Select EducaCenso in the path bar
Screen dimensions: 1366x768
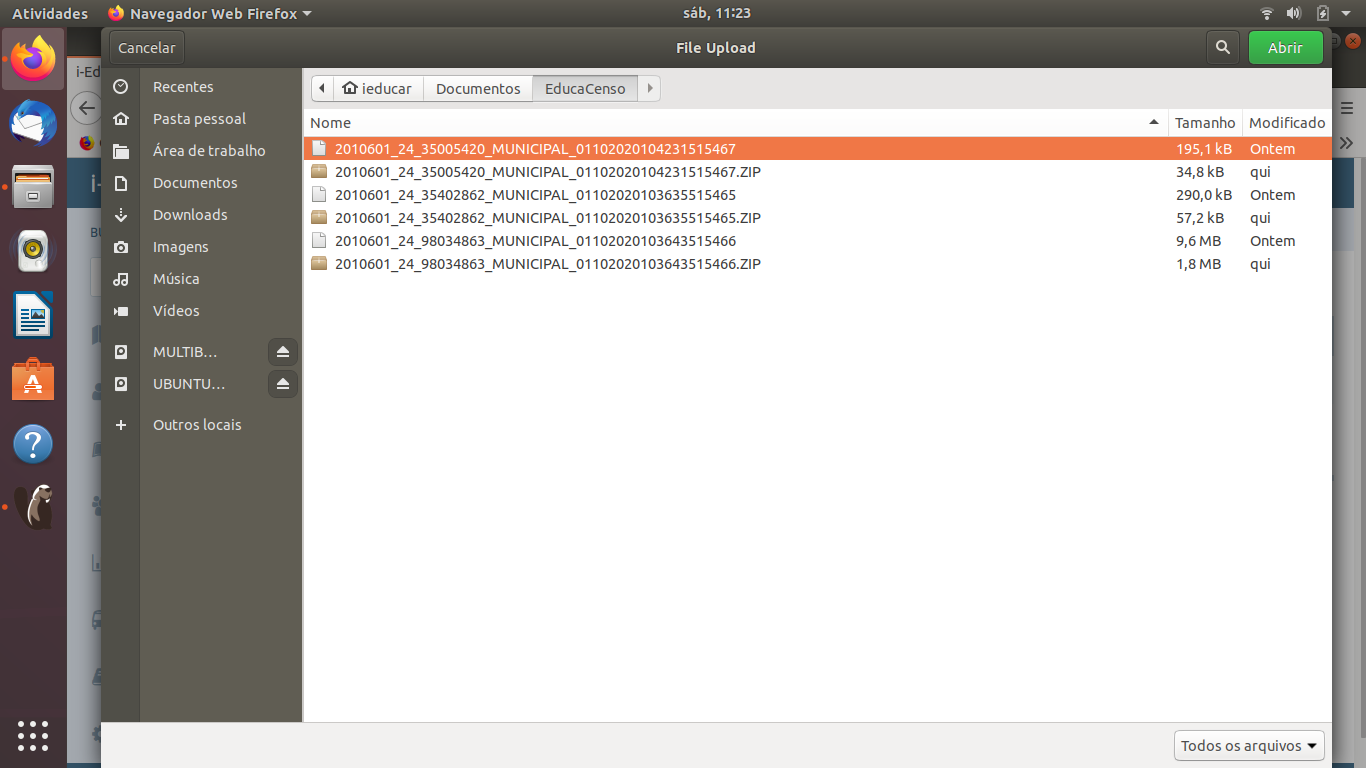pos(585,88)
